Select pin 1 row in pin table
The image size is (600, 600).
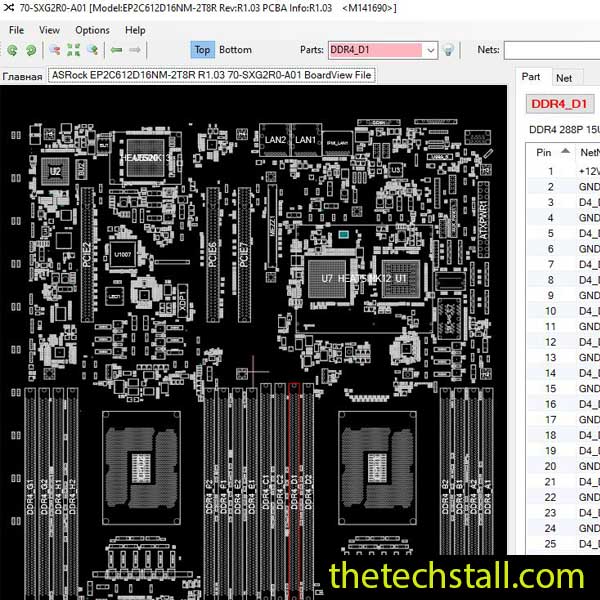click(x=560, y=171)
